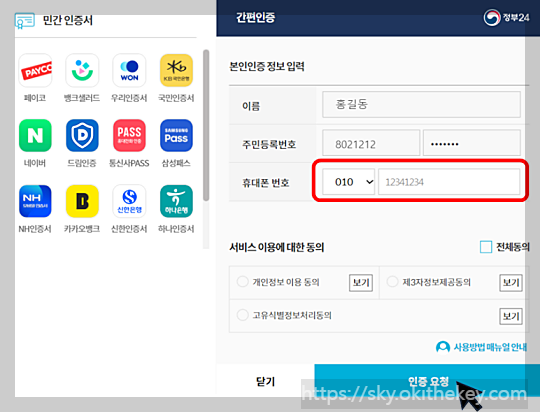Select the Naver (네이버) certificate icon

tap(35, 135)
